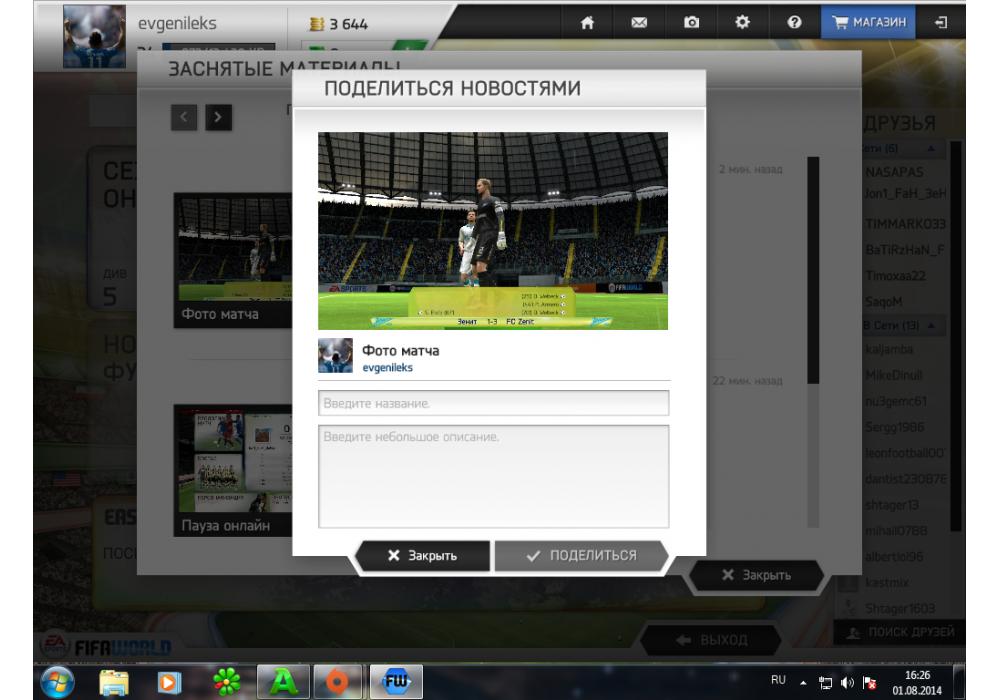
Task: Collapse the first friends group arrow
Action: point(931,149)
